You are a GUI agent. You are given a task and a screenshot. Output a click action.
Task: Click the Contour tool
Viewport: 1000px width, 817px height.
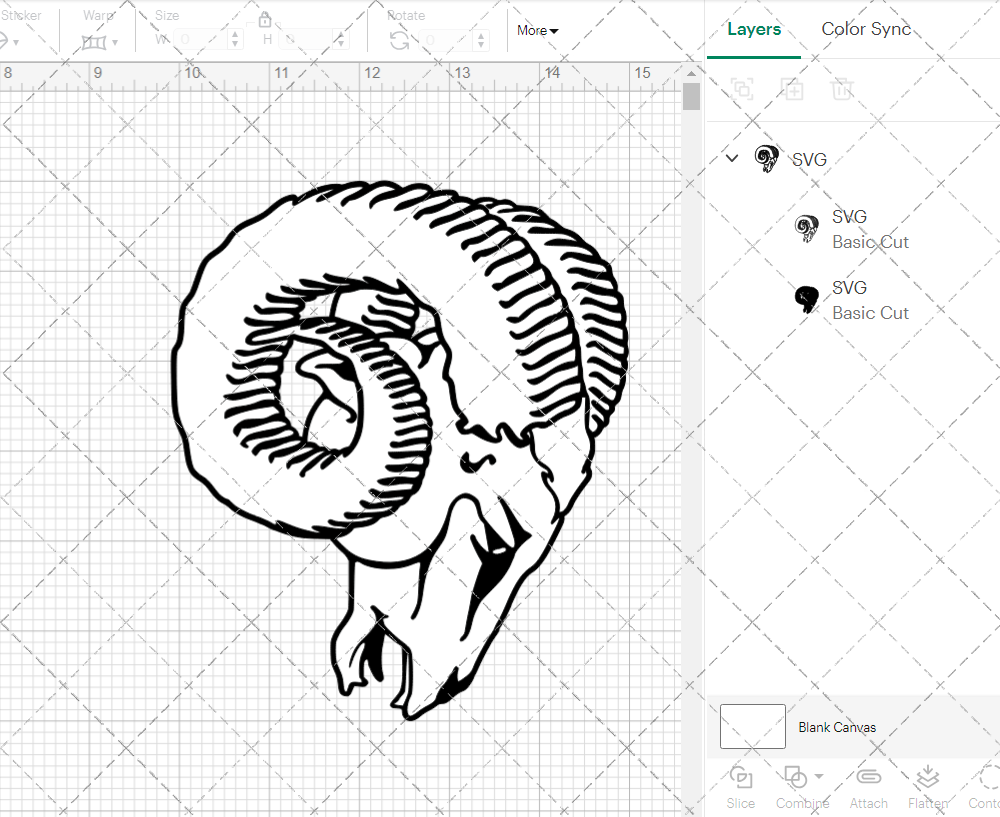(x=984, y=788)
